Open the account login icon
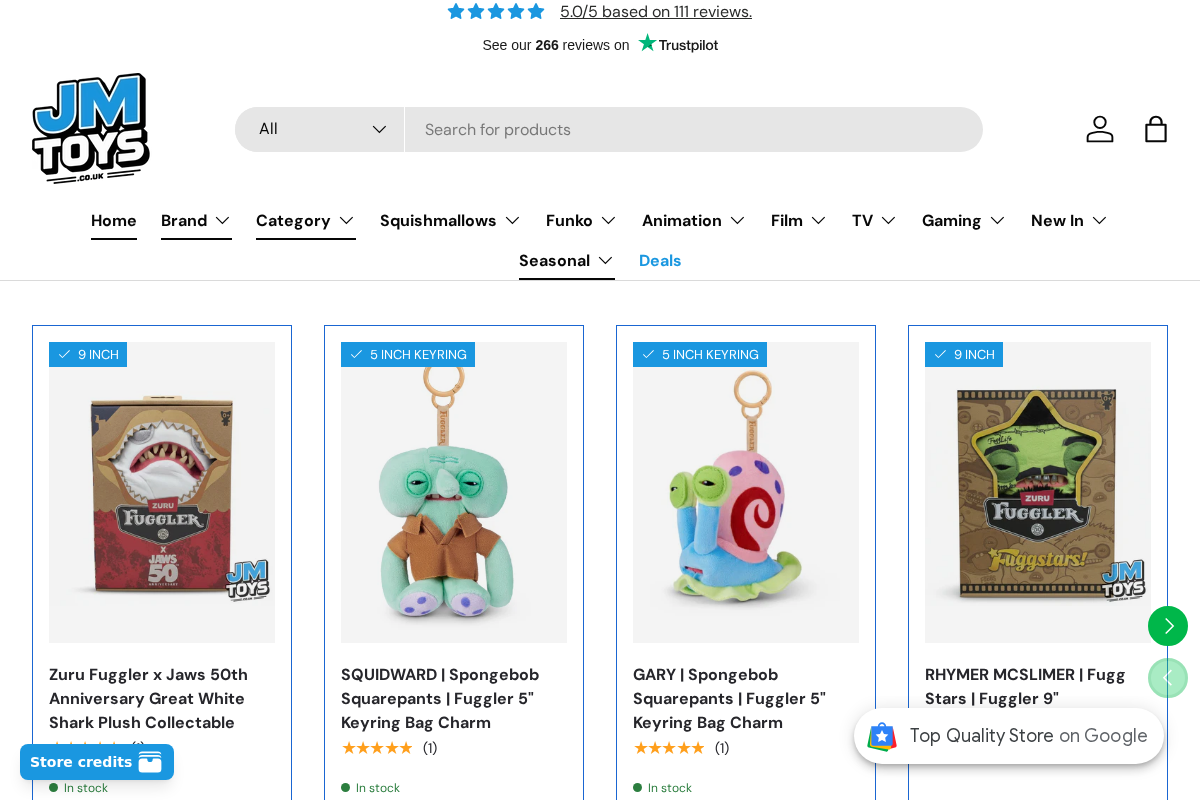Image resolution: width=1200 pixels, height=800 pixels. tap(1099, 129)
